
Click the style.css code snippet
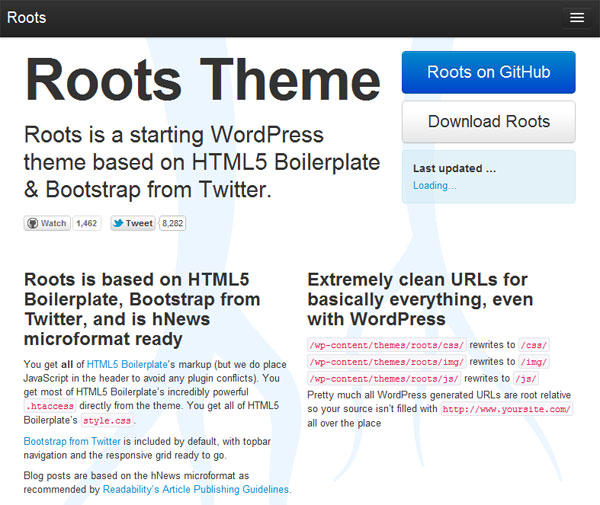(x=107, y=420)
